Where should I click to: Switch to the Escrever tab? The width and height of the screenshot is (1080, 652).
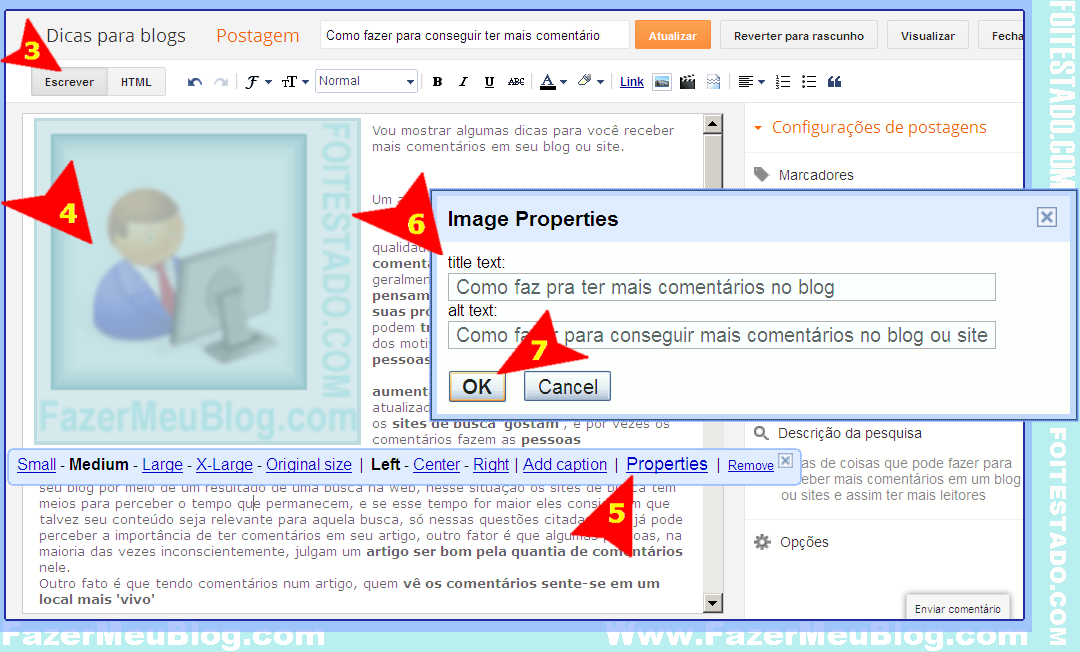[x=69, y=82]
